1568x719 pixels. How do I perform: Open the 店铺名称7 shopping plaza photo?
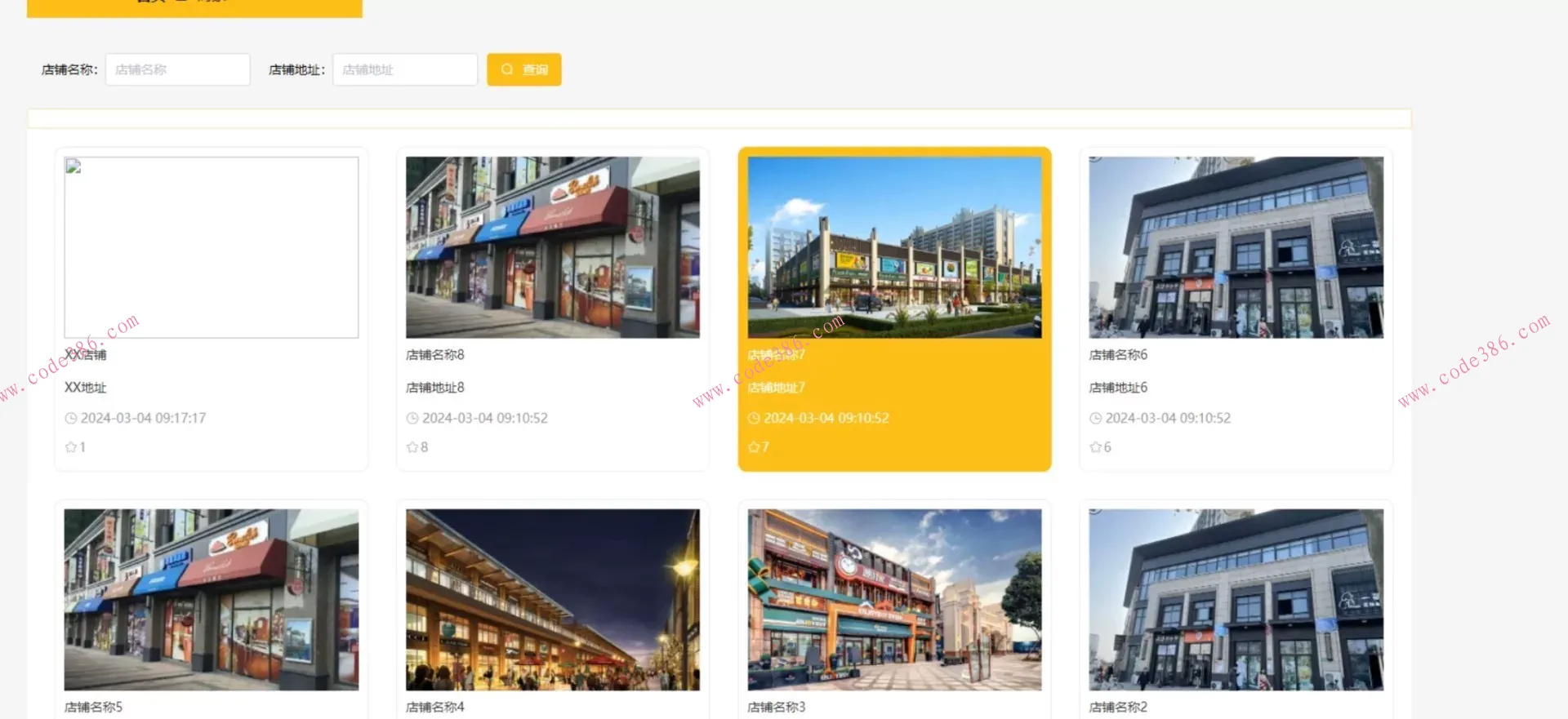pyautogui.click(x=894, y=247)
